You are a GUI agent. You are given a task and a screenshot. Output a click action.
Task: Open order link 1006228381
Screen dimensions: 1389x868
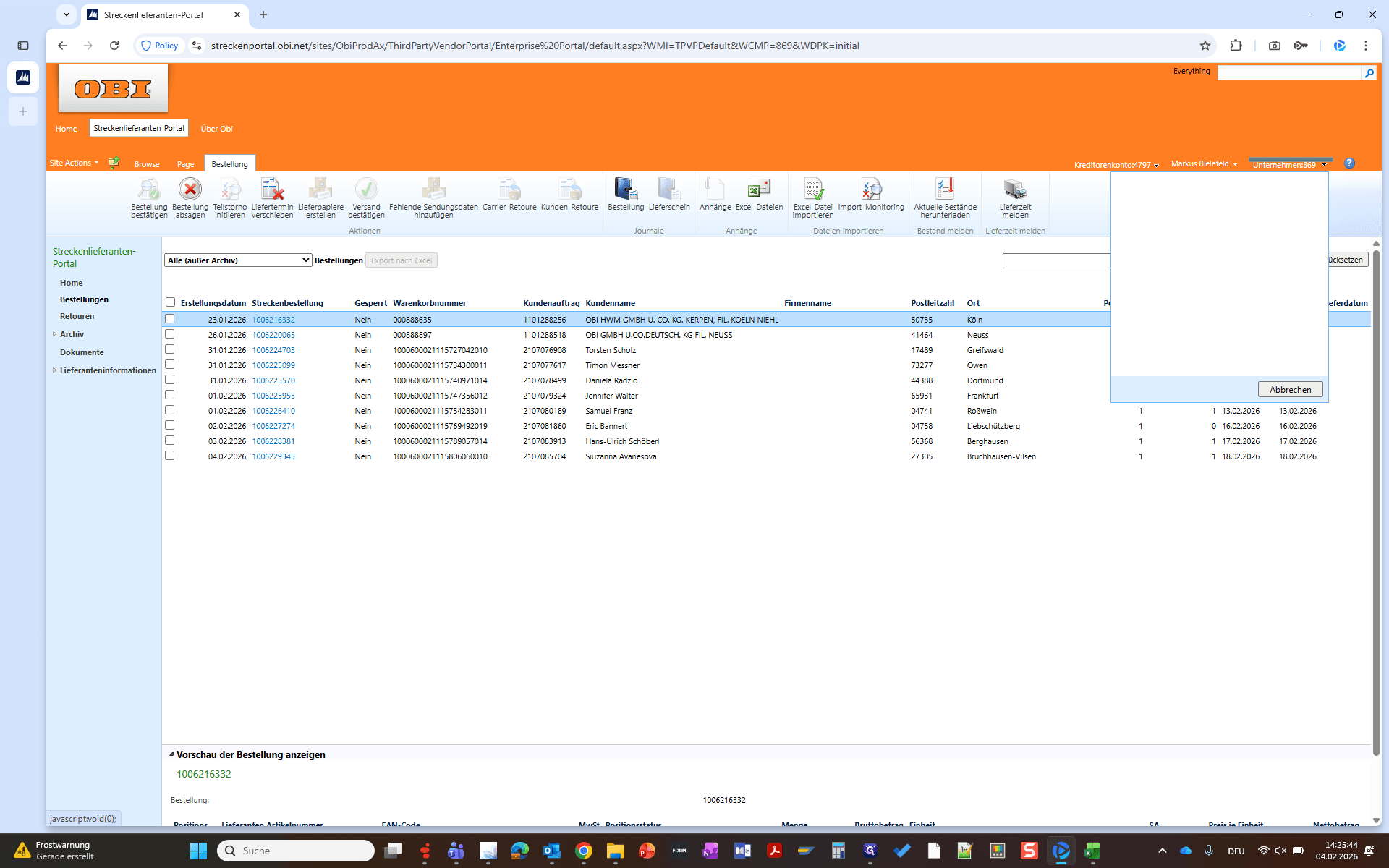point(273,441)
